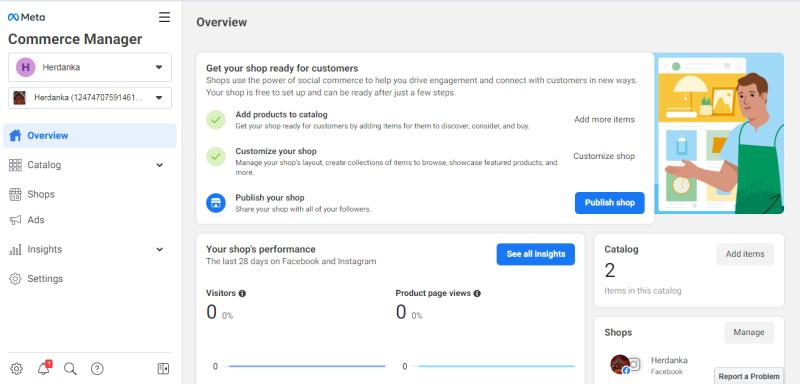Open notifications bell with red badge
Screen dimensions: 800x384
coord(44,368)
